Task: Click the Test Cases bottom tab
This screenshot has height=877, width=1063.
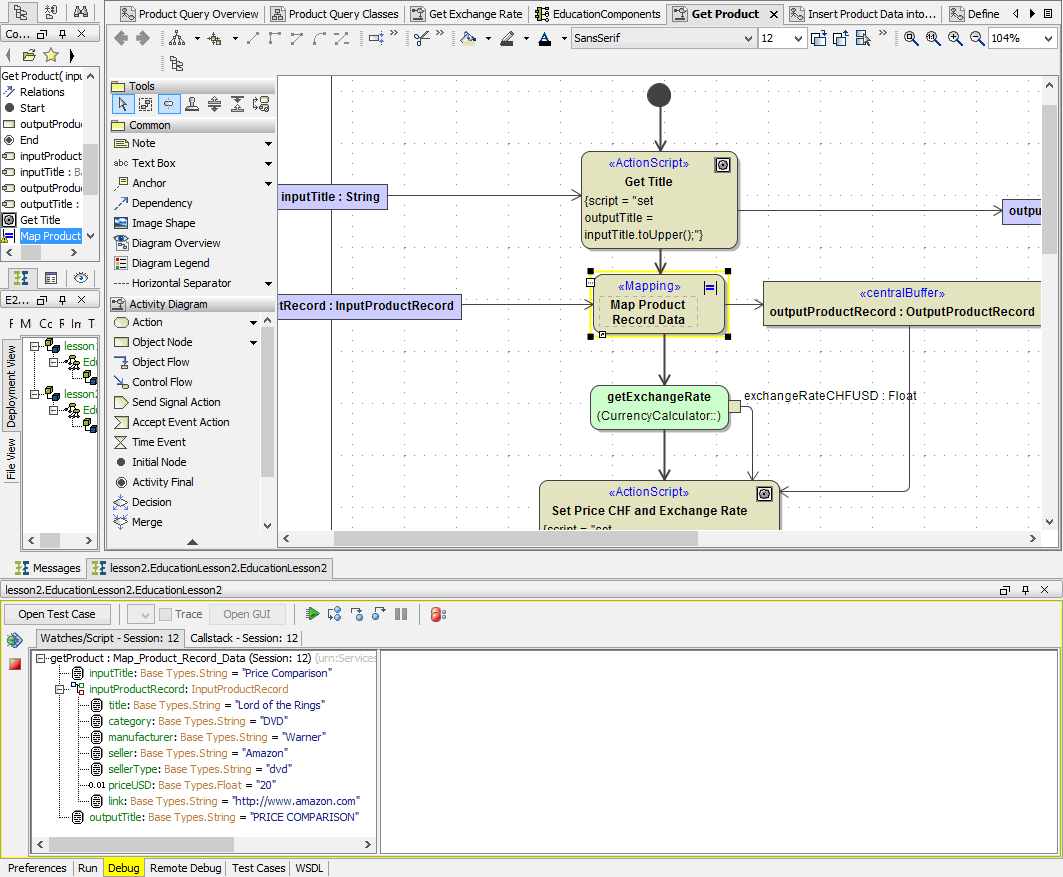Action: 258,868
